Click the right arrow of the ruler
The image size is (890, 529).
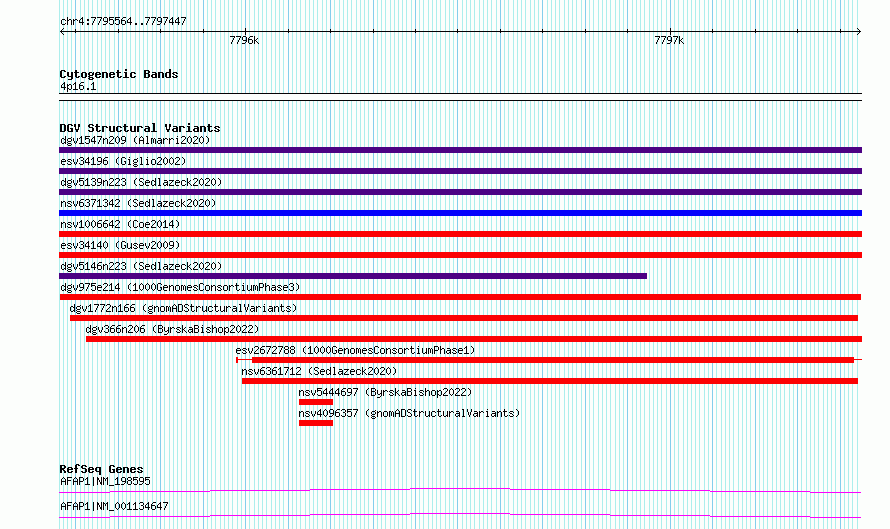(859, 31)
